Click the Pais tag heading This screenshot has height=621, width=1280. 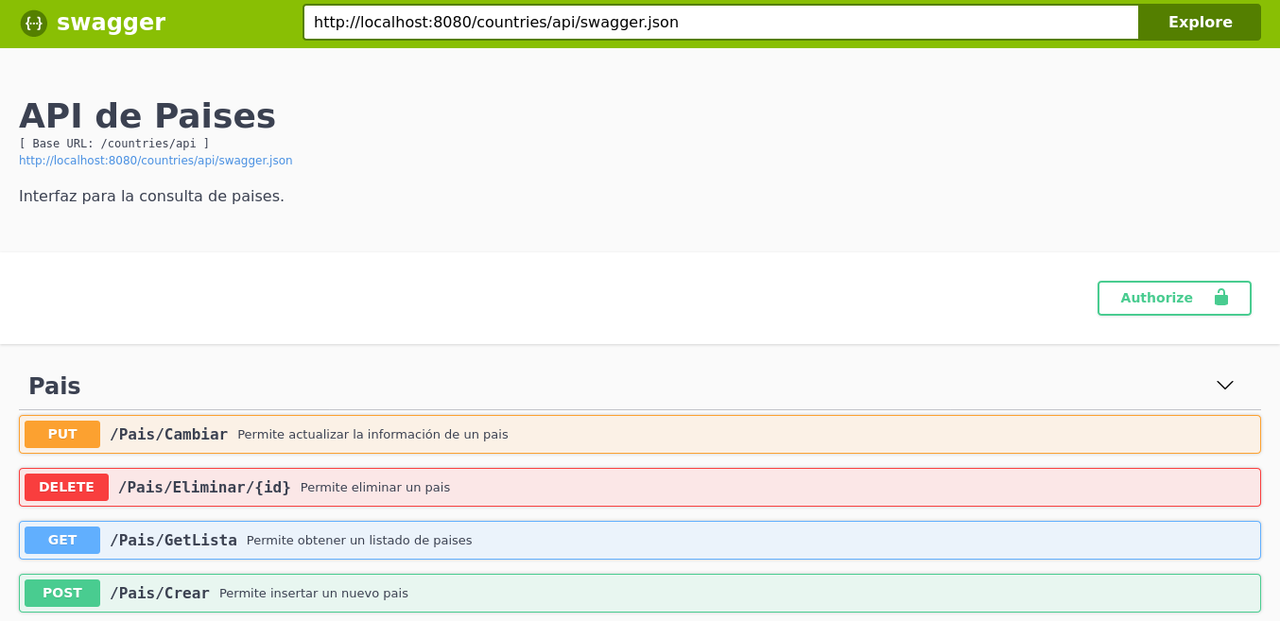point(54,386)
